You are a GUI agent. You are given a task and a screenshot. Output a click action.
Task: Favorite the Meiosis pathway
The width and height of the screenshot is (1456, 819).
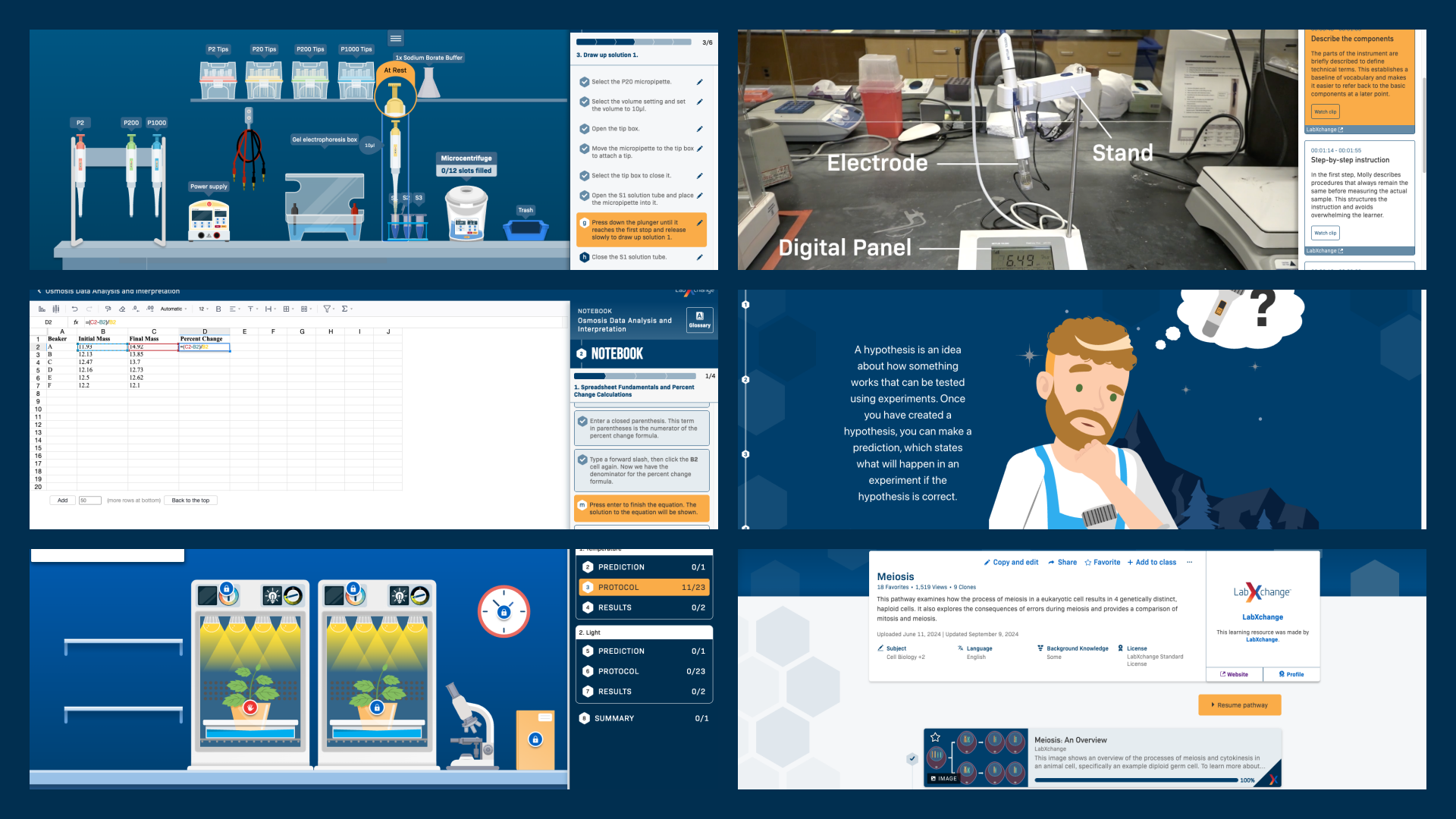pyautogui.click(x=1102, y=563)
